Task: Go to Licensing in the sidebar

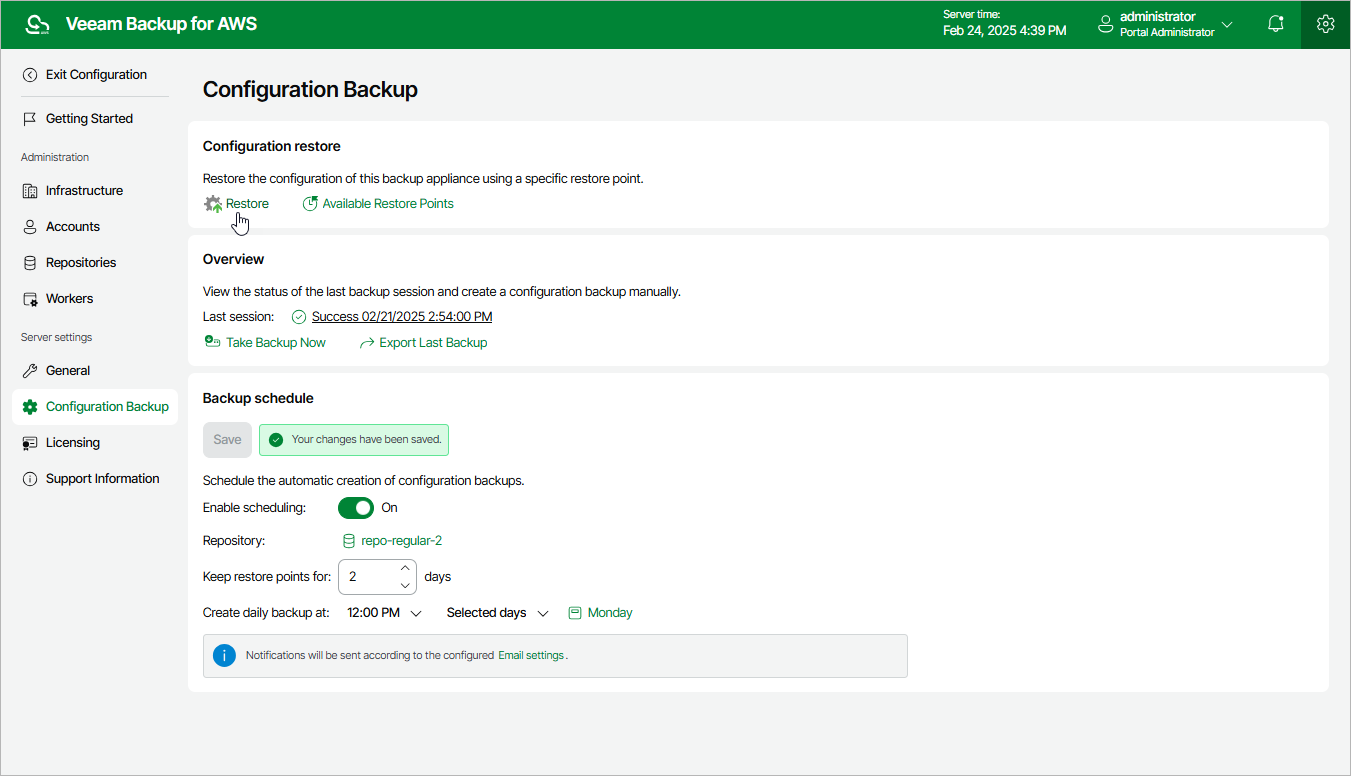Action: pyautogui.click(x=72, y=443)
